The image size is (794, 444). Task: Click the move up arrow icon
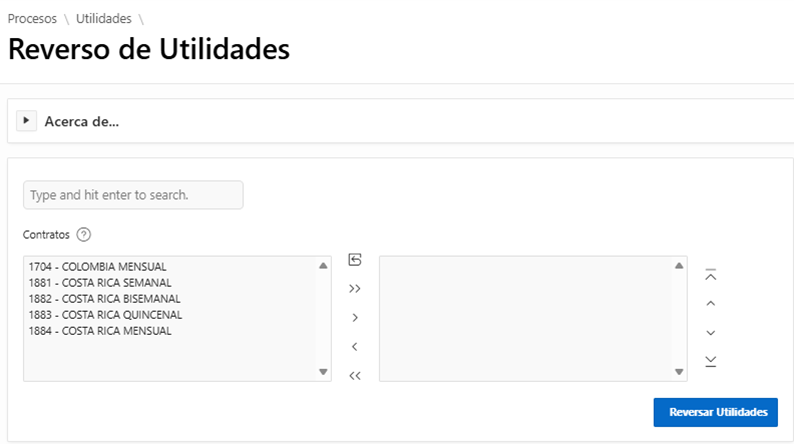pyautogui.click(x=711, y=303)
